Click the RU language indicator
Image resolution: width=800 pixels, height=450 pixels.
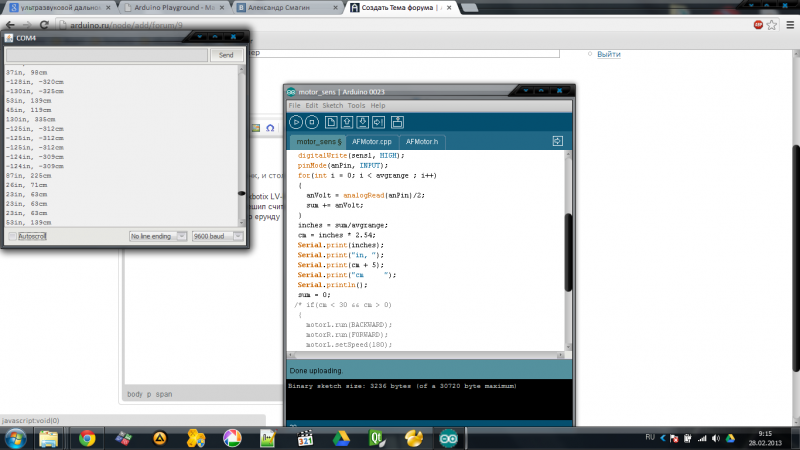(649, 437)
